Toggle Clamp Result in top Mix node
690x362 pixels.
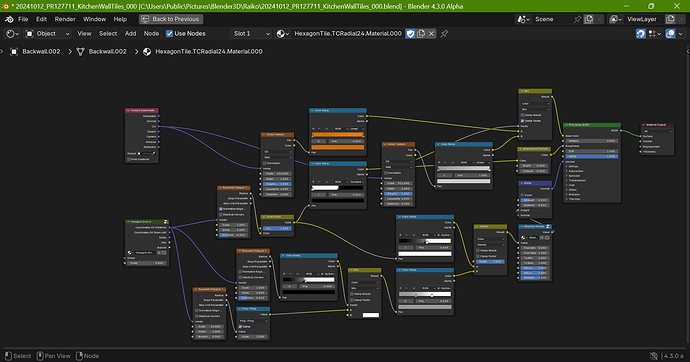point(523,115)
